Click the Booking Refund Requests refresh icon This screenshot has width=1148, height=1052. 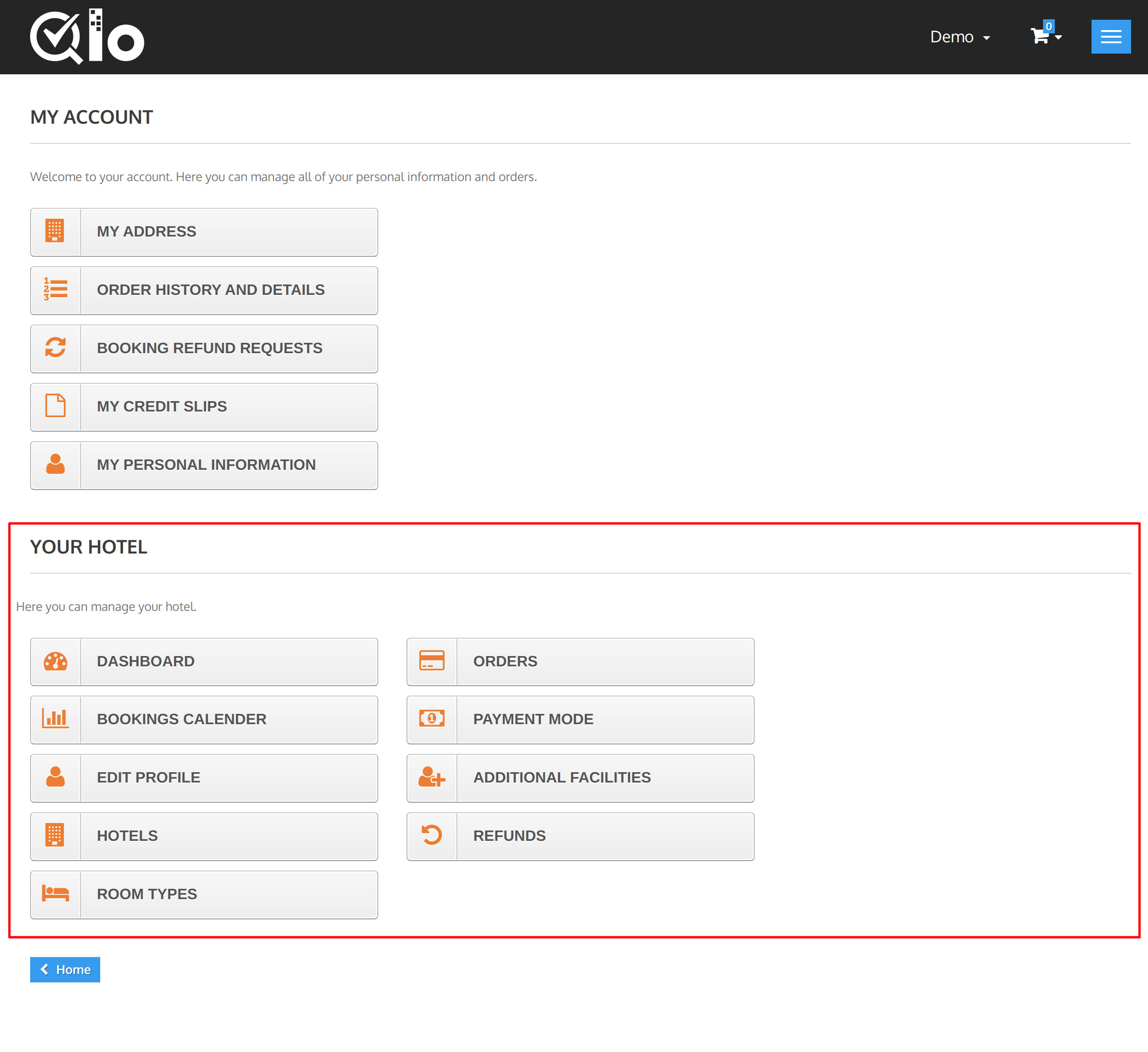click(55, 348)
